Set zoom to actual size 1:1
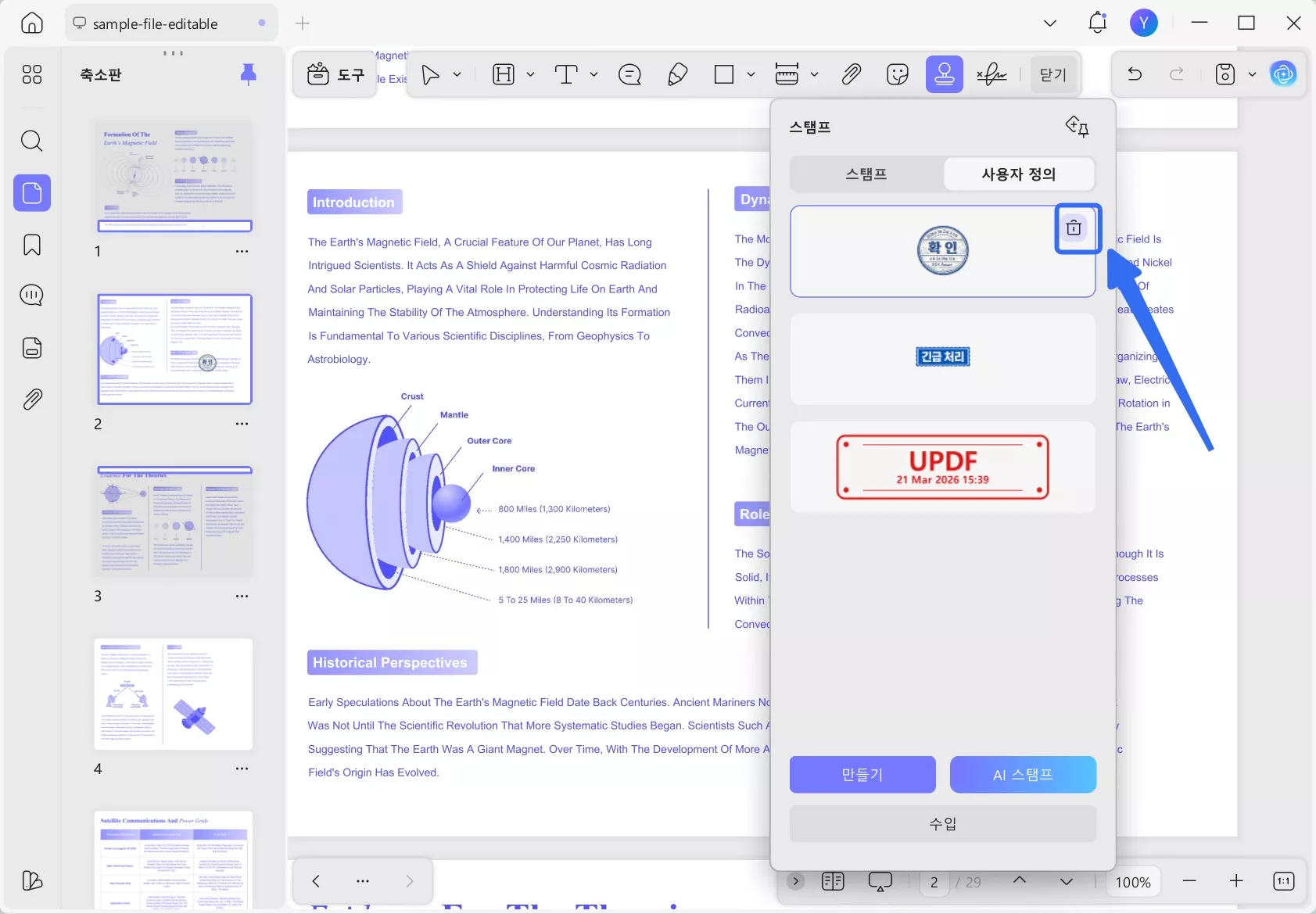This screenshot has height=914, width=1316. pyautogui.click(x=1283, y=881)
